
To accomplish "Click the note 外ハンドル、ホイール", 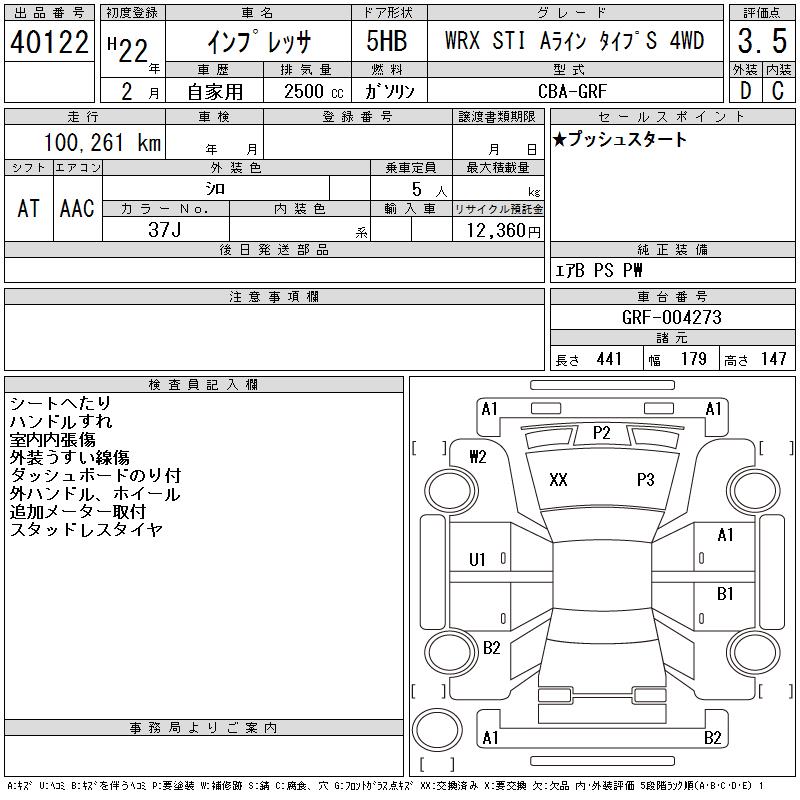I will (95, 494).
